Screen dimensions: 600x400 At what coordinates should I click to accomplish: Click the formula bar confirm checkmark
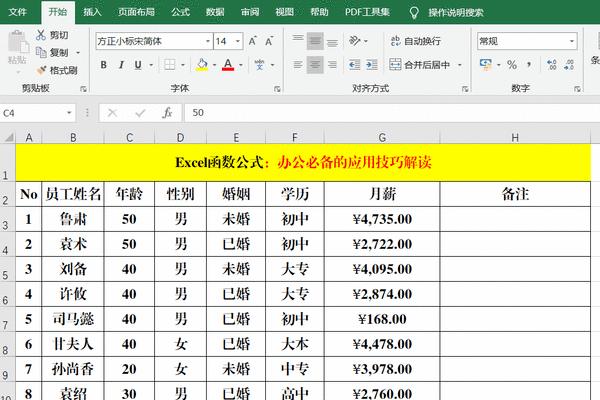point(140,113)
